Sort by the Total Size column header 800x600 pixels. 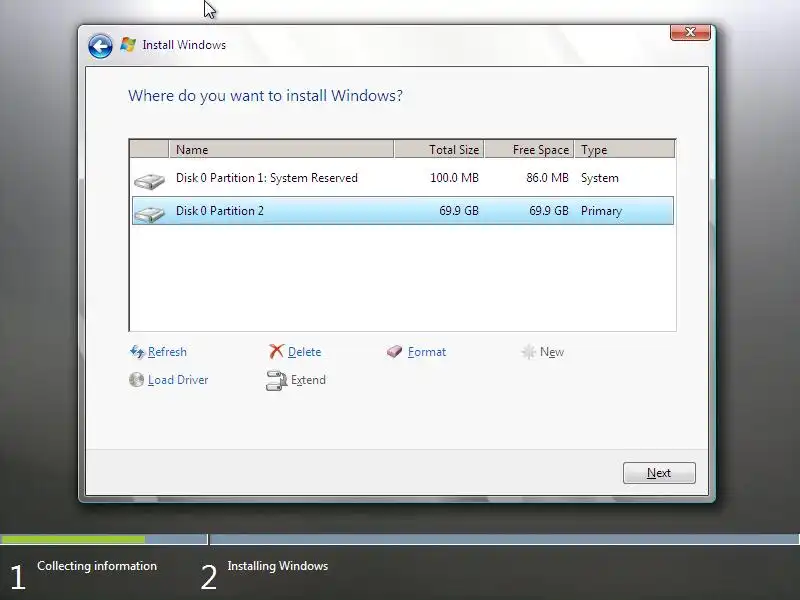click(439, 149)
